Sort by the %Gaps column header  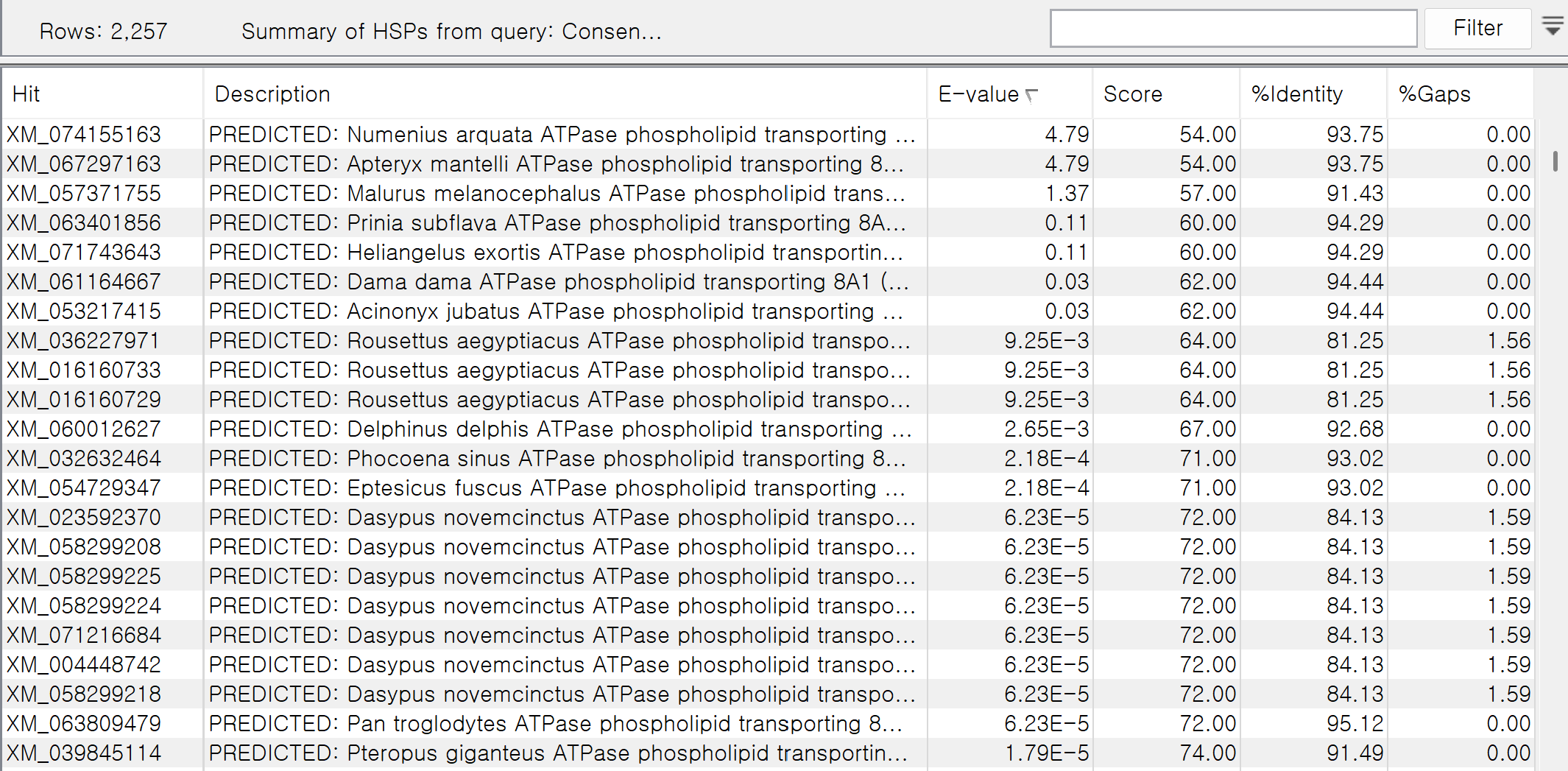[1434, 94]
